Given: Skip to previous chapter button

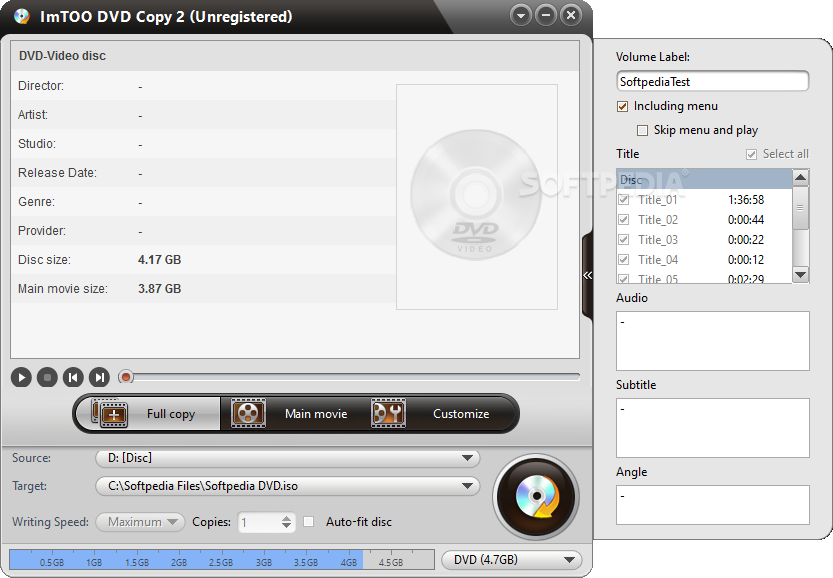Looking at the screenshot, I should point(73,378).
